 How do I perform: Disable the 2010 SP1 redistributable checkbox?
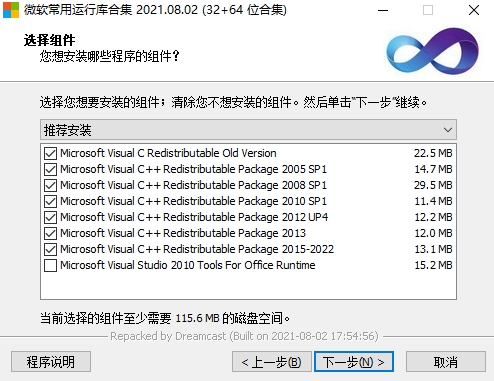pyautogui.click(x=50, y=201)
